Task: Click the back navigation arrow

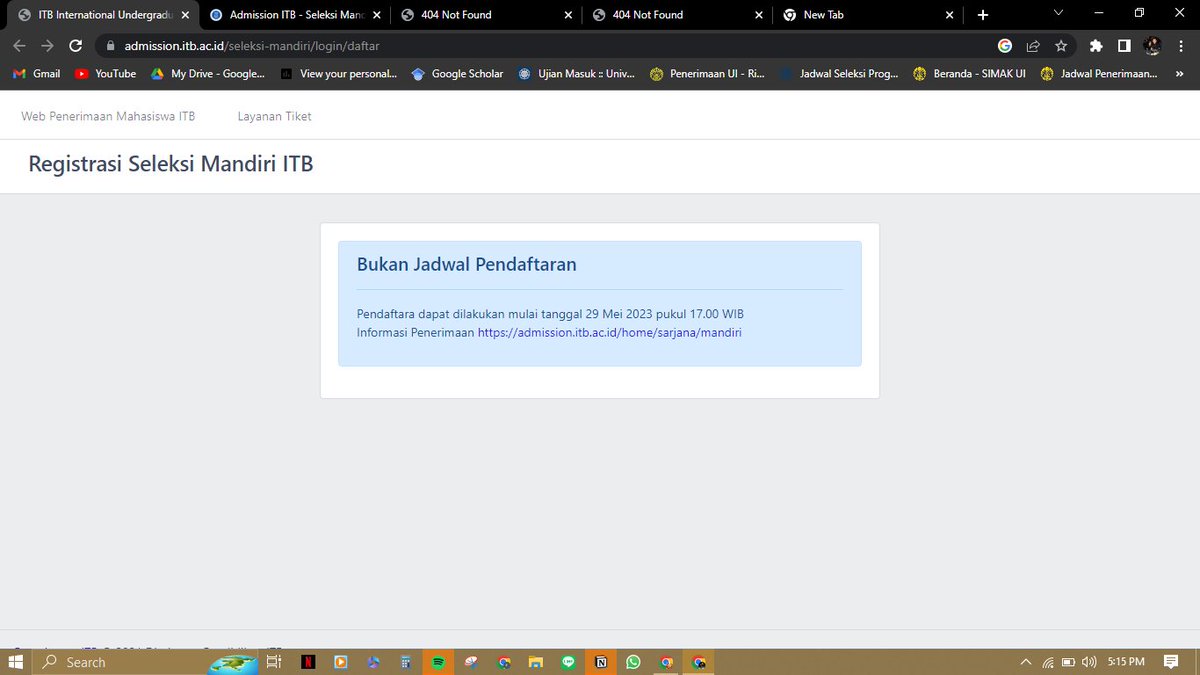Action: click(x=19, y=45)
